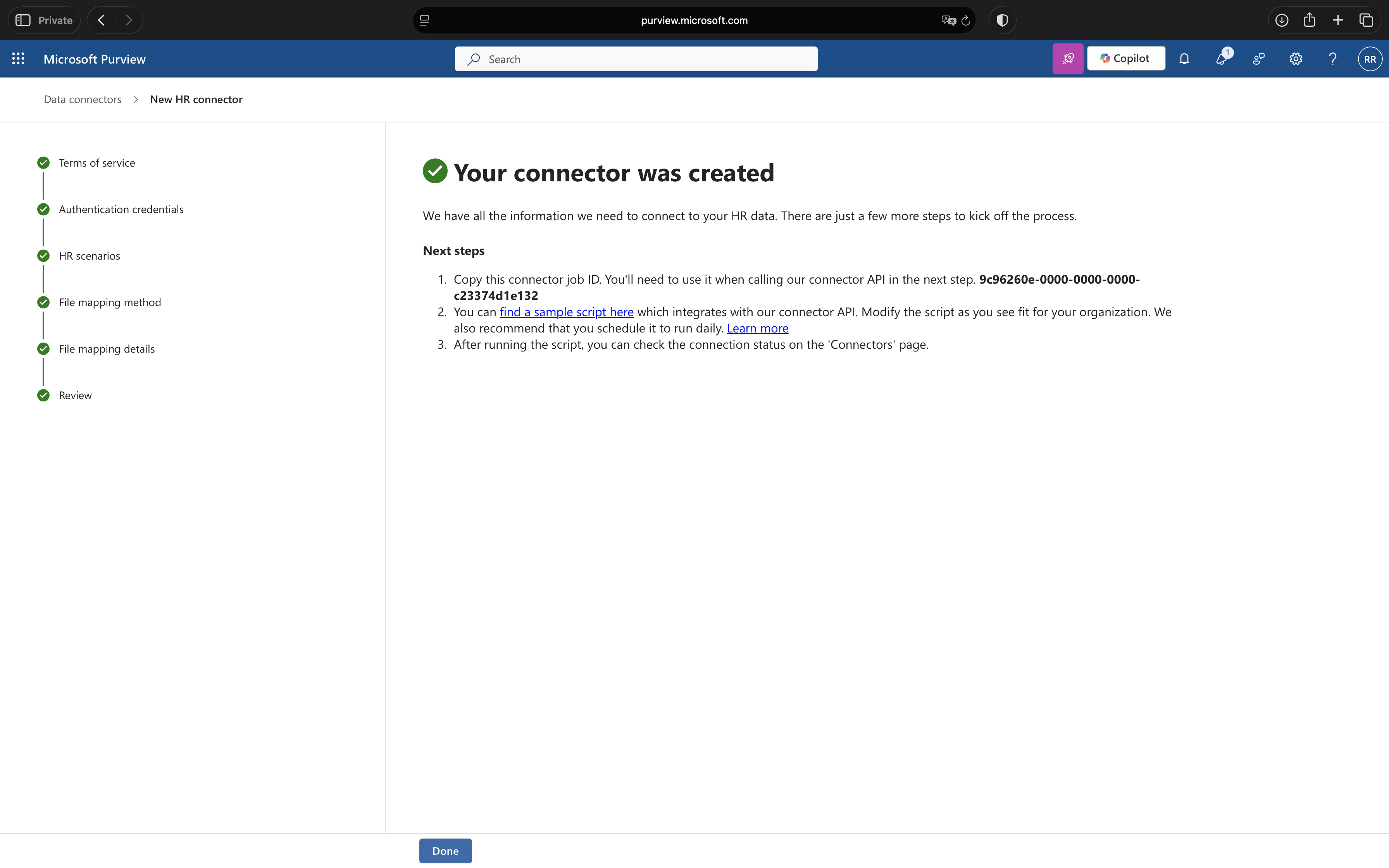Open the notifications bell
The width and height of the screenshot is (1389, 868).
[x=1184, y=59]
